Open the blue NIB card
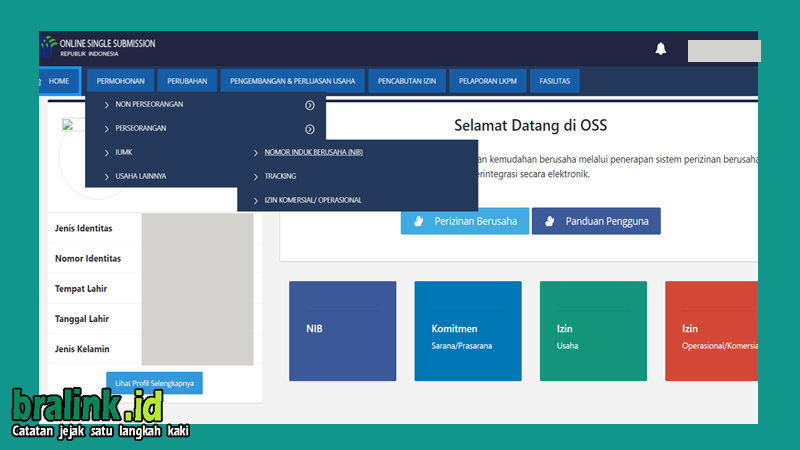This screenshot has height=450, width=800. 342,331
